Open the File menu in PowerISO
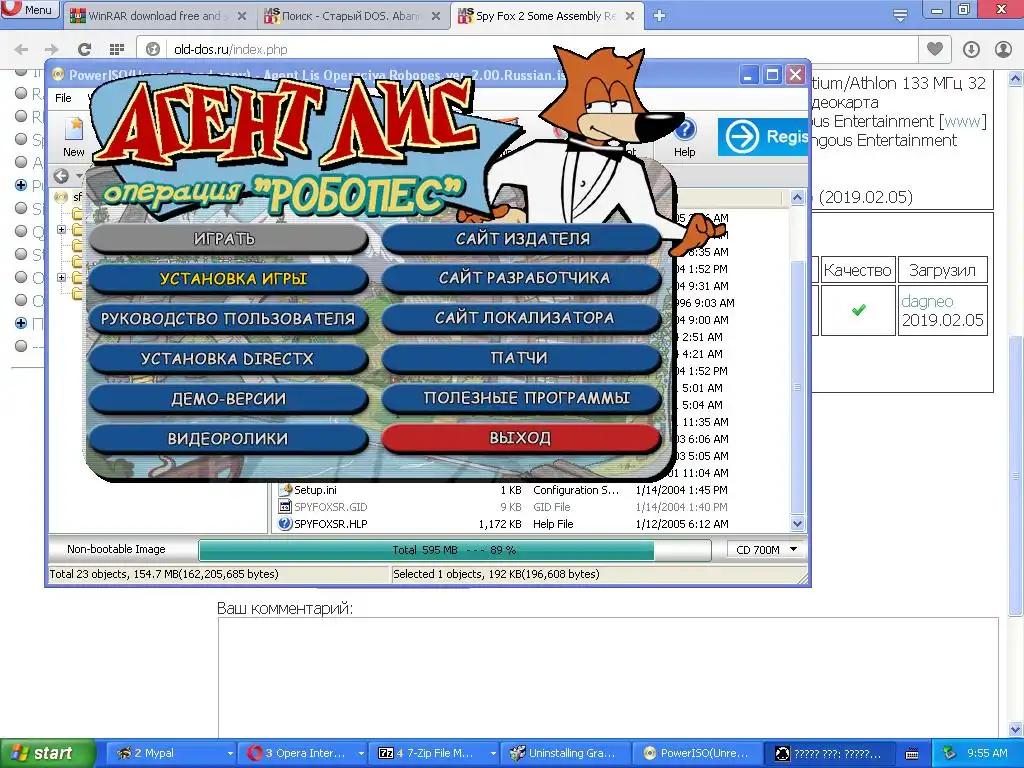Screen dimensions: 1024x768 [x=63, y=98]
